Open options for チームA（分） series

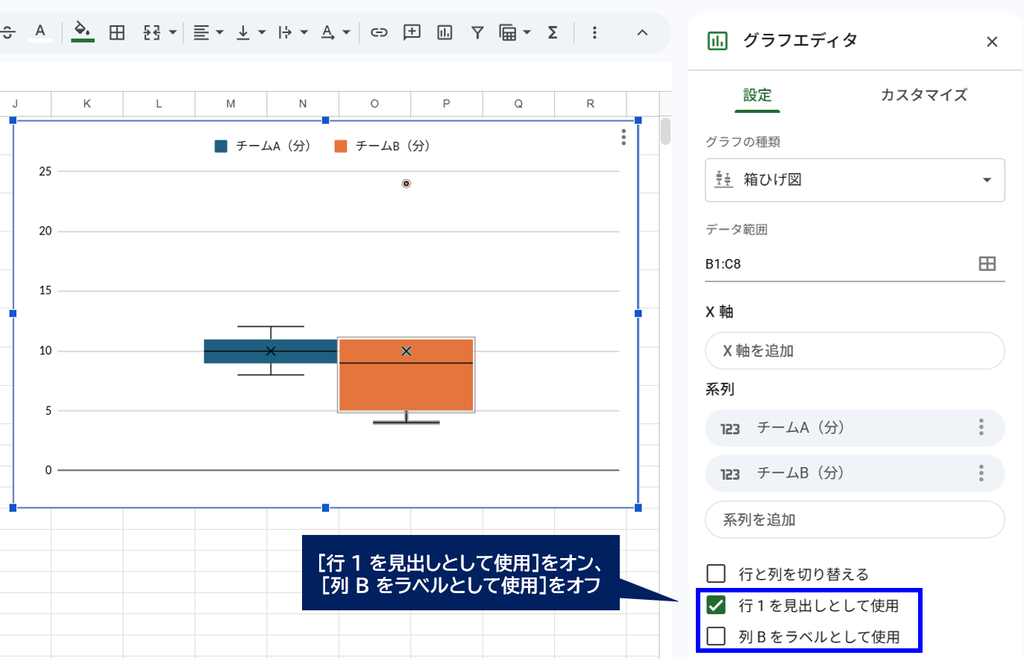[981, 427]
